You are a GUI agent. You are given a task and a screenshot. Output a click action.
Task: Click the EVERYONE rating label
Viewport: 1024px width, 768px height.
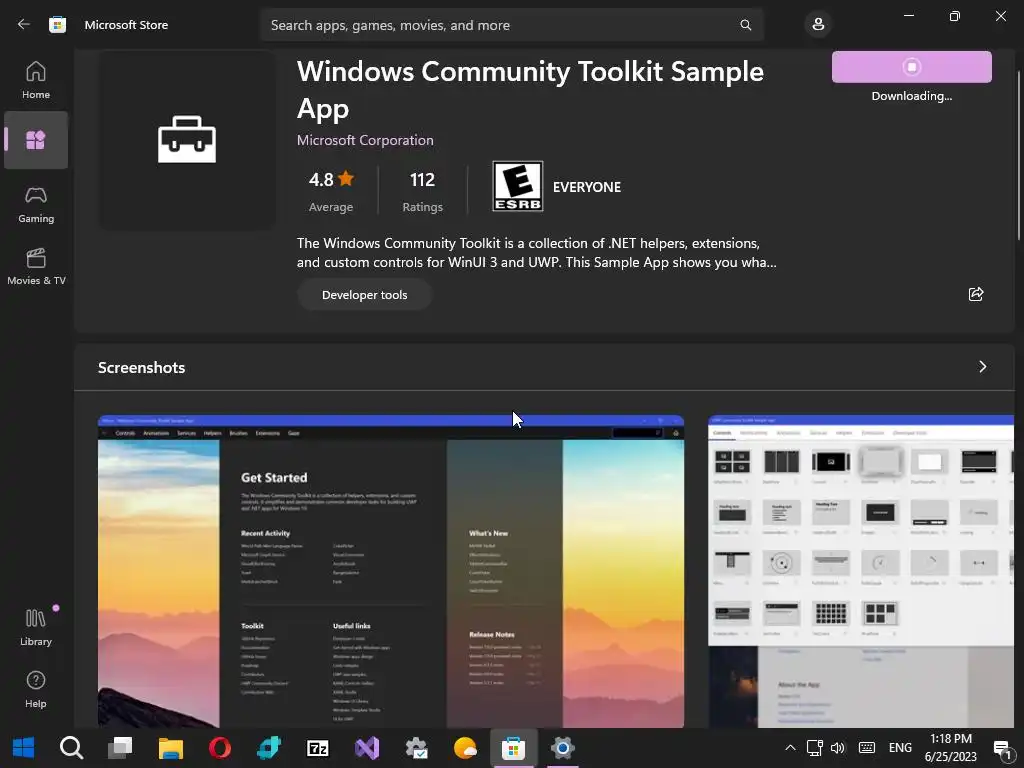click(587, 187)
